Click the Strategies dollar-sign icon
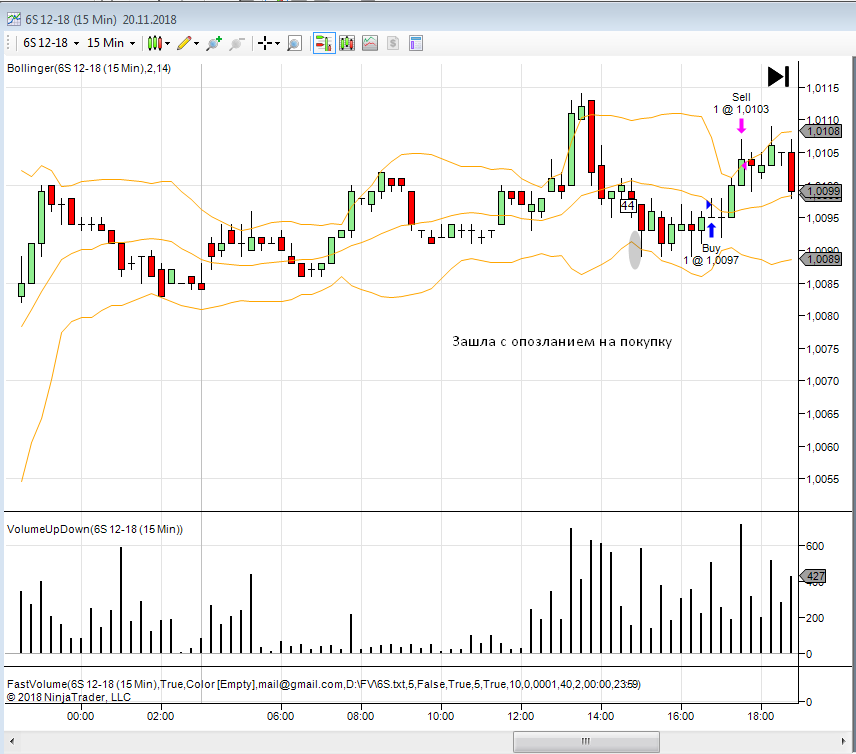Screen dimensions: 856x754 393,43
